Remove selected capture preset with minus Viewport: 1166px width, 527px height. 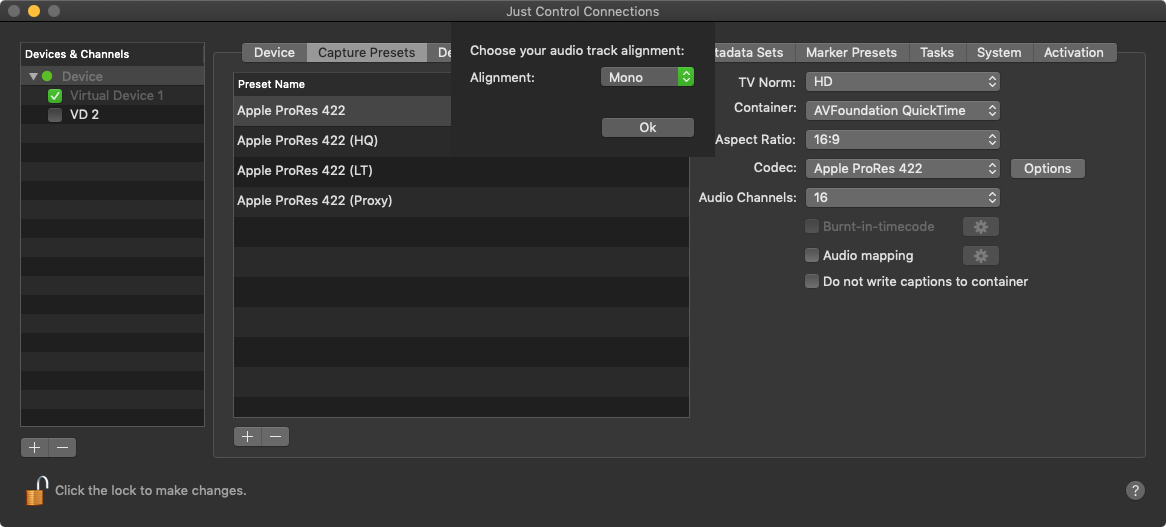click(275, 436)
